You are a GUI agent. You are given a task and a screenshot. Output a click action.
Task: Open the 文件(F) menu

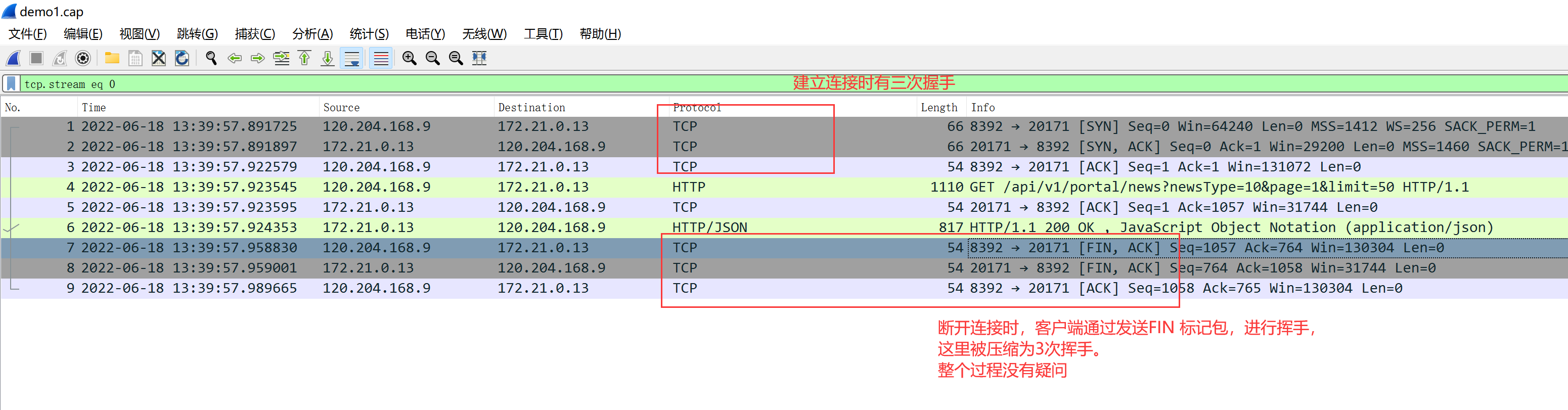click(27, 34)
